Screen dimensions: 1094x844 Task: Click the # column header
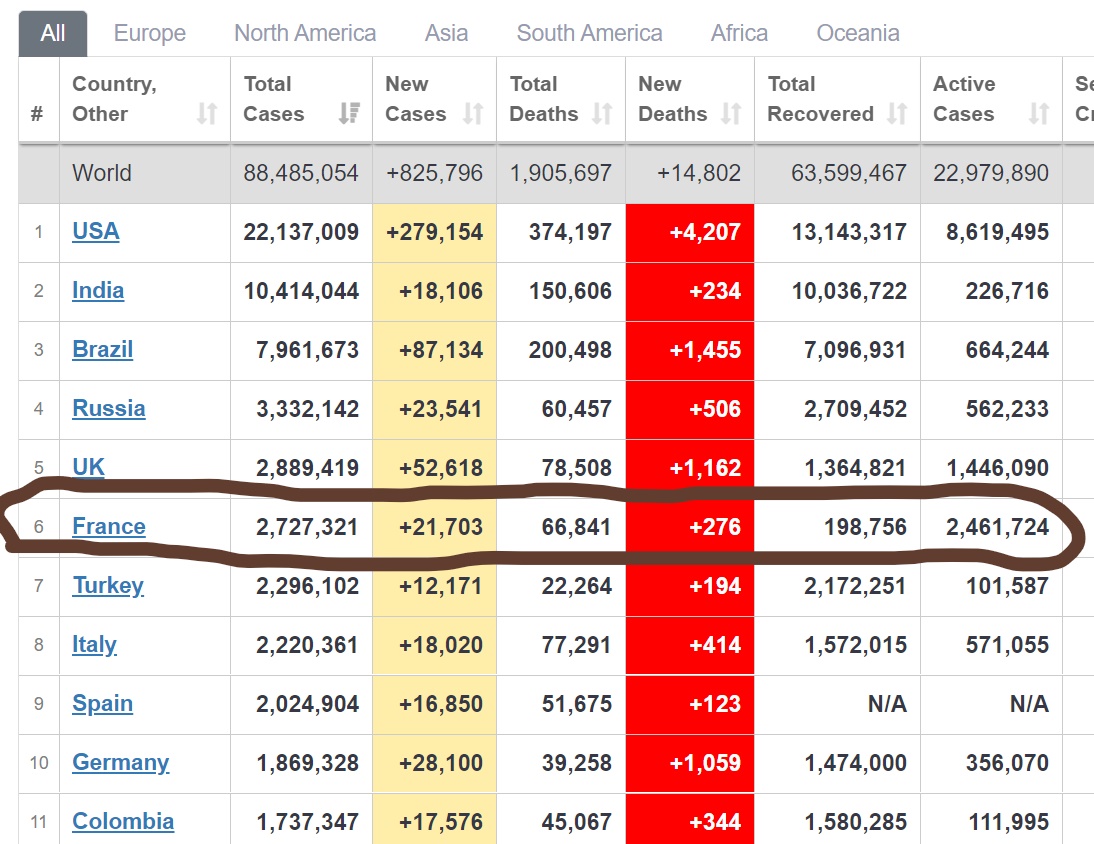pos(38,114)
